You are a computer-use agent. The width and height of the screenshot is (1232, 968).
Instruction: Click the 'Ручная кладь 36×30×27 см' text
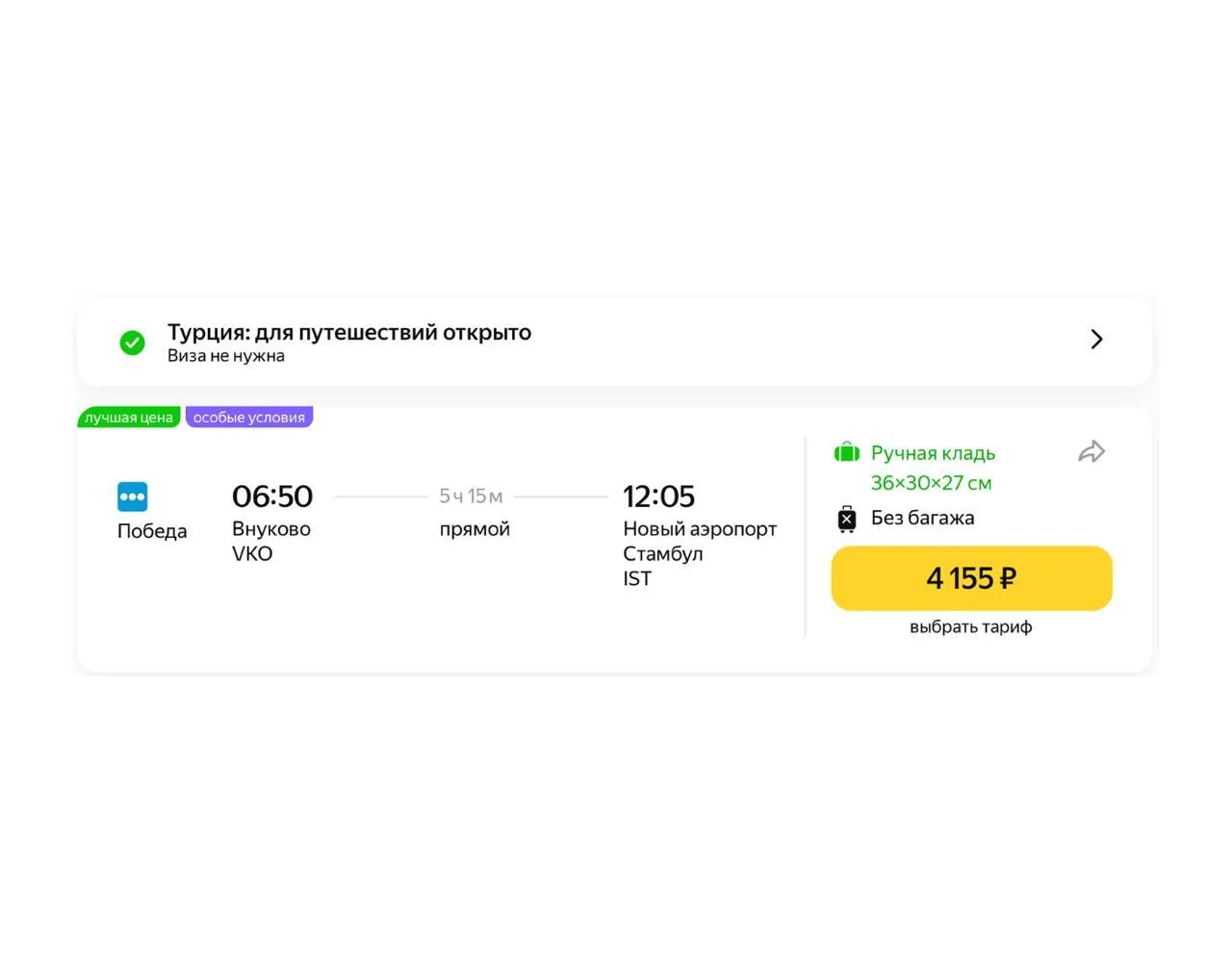point(933,468)
